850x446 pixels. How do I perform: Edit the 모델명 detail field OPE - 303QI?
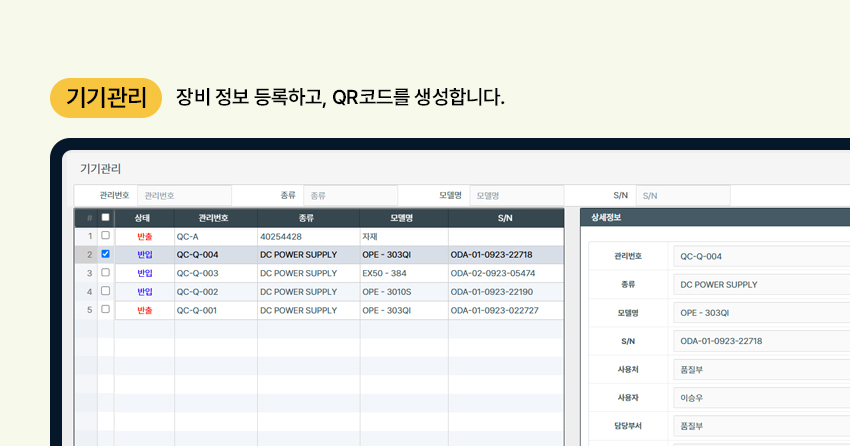762,313
